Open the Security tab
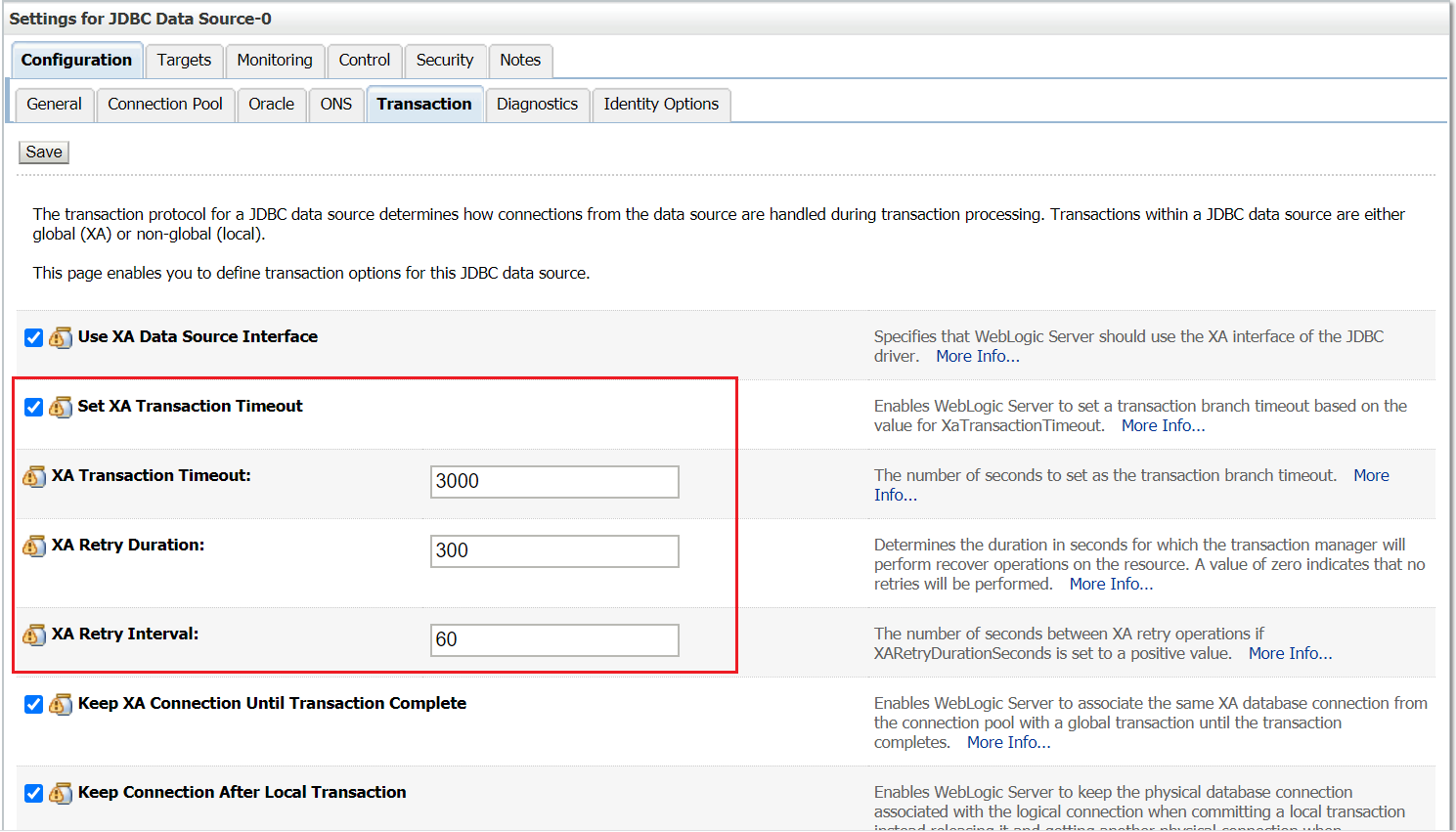This screenshot has height=832, width=1456. pos(445,61)
